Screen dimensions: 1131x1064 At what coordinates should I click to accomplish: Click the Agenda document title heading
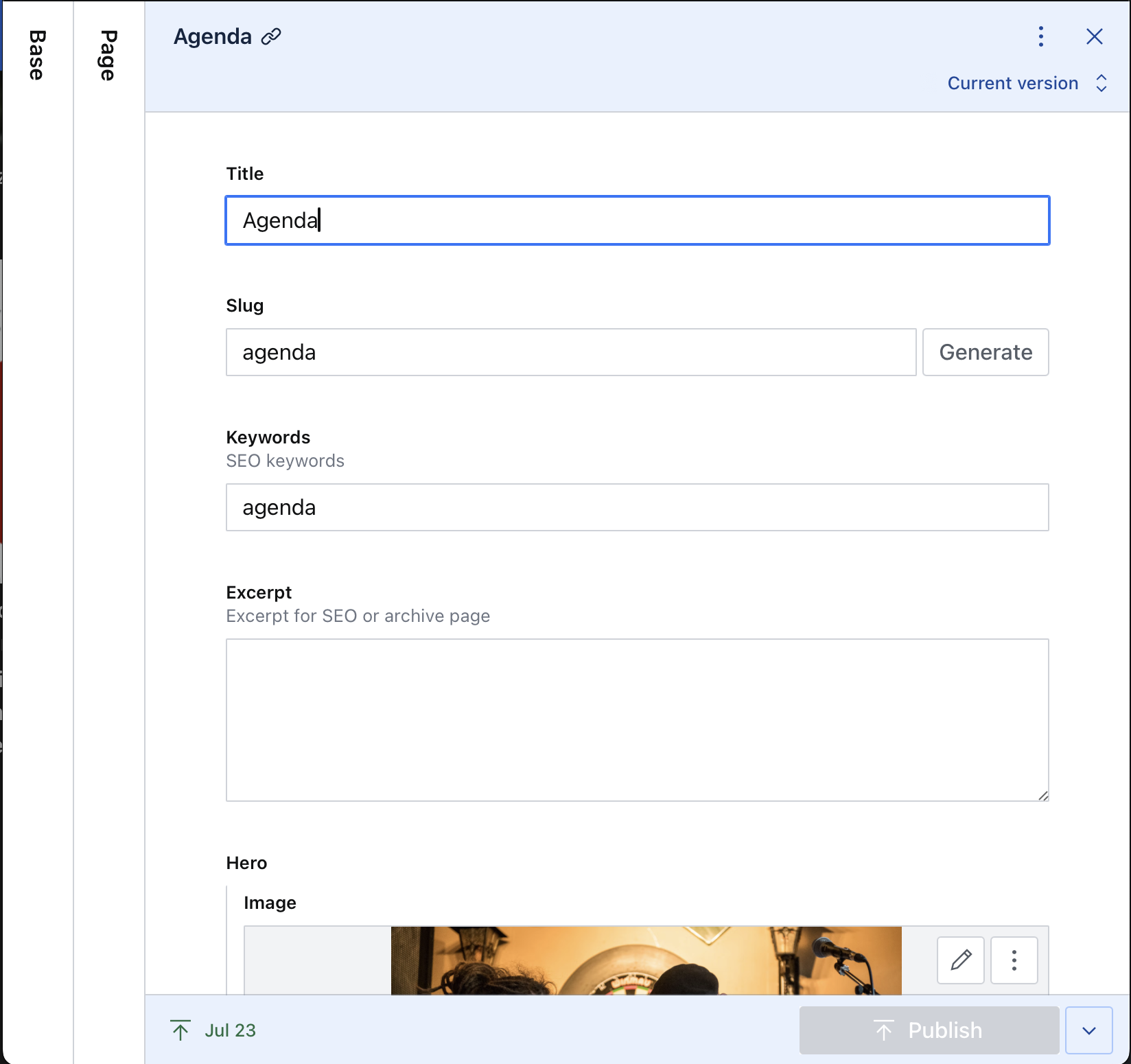pyautogui.click(x=213, y=36)
